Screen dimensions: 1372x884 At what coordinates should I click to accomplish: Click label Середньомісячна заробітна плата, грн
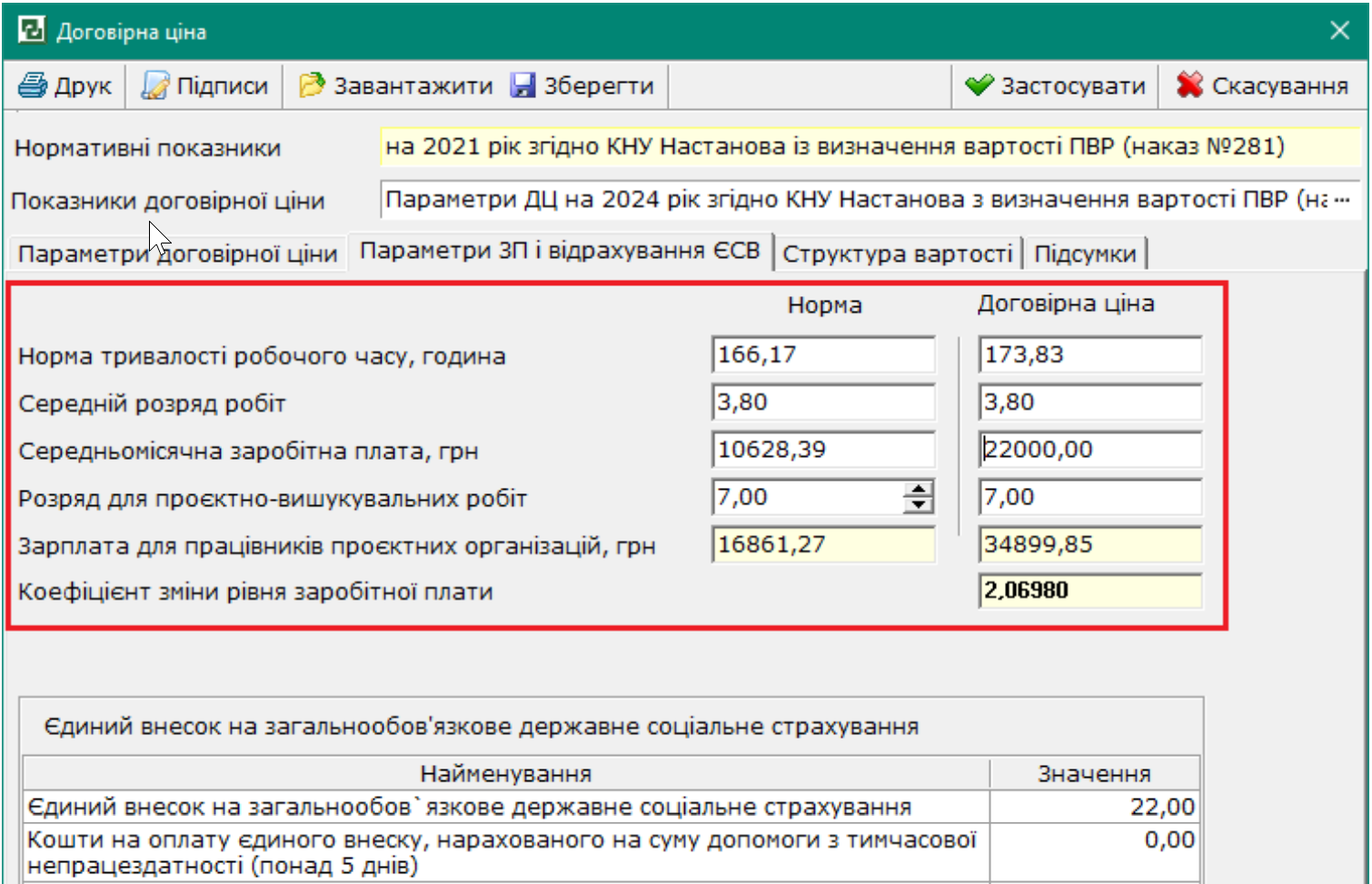tap(248, 451)
